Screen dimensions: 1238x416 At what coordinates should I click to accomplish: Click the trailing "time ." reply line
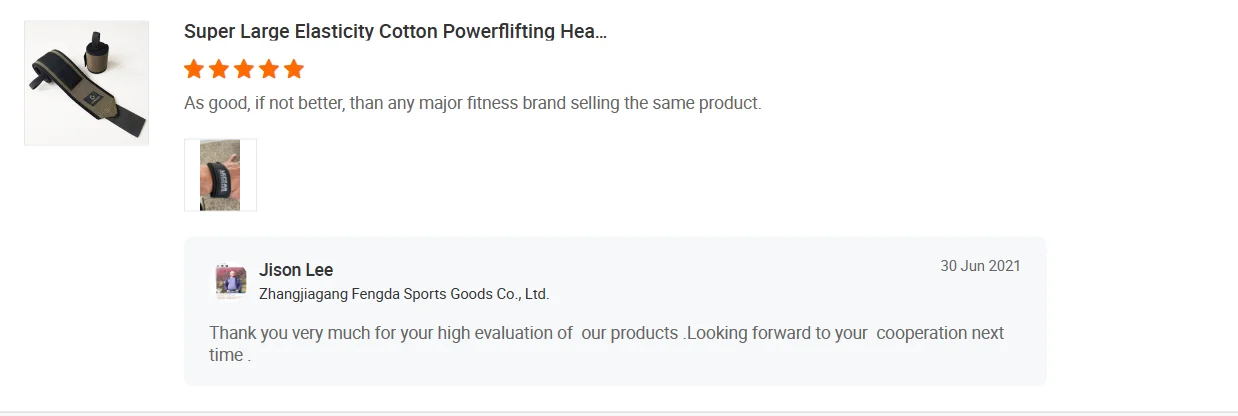coord(230,355)
